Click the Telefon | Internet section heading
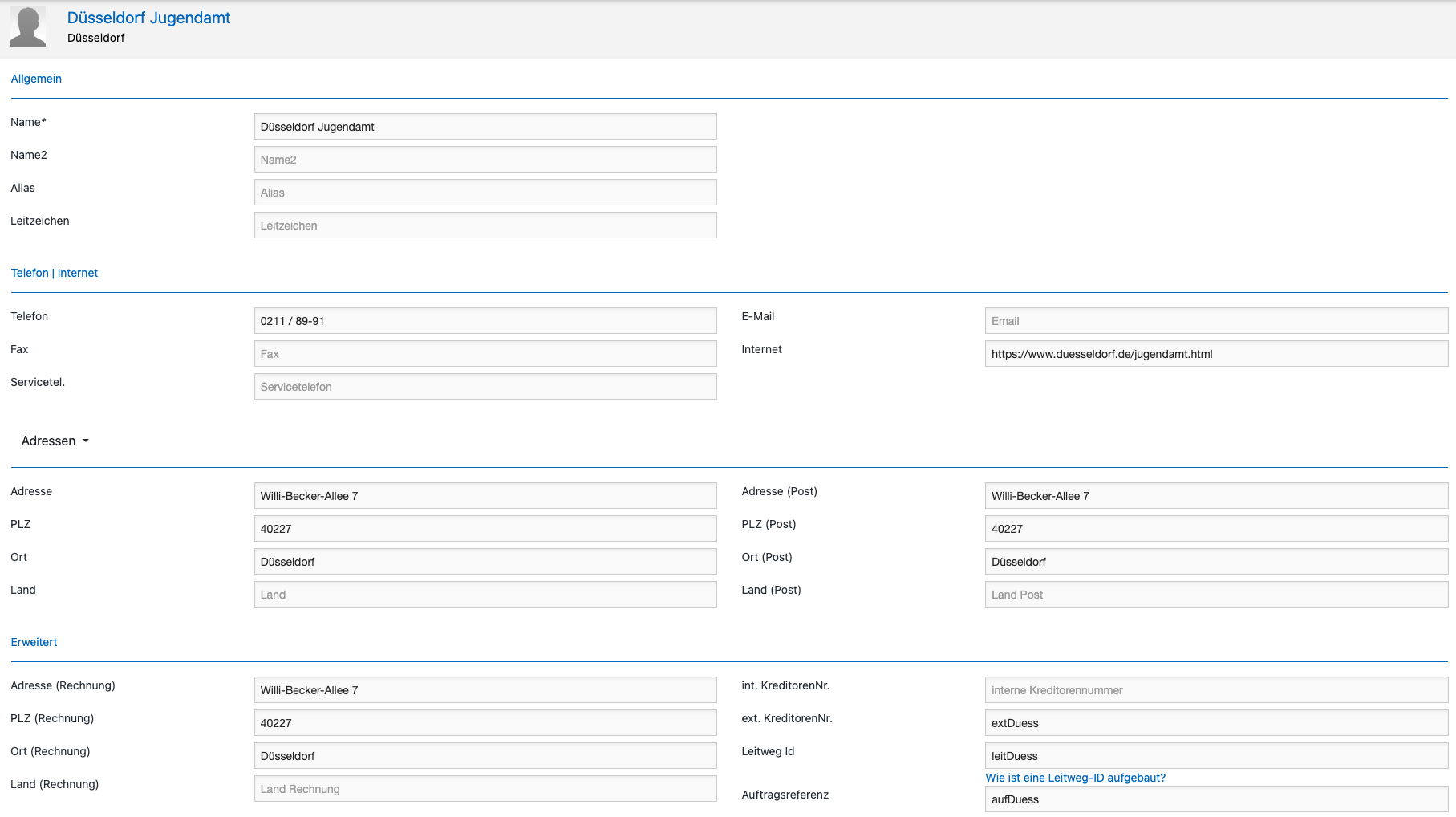Viewport: 1456px width, 817px height. coord(55,273)
